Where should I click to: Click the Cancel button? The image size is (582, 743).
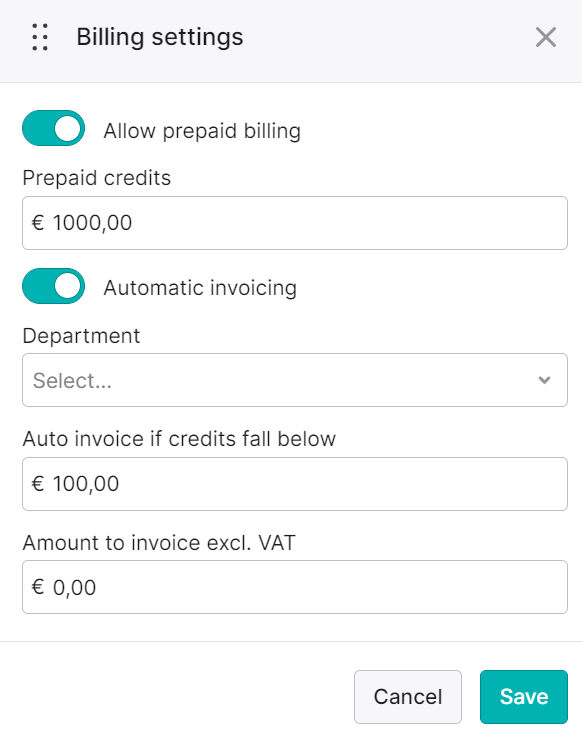[x=408, y=697]
